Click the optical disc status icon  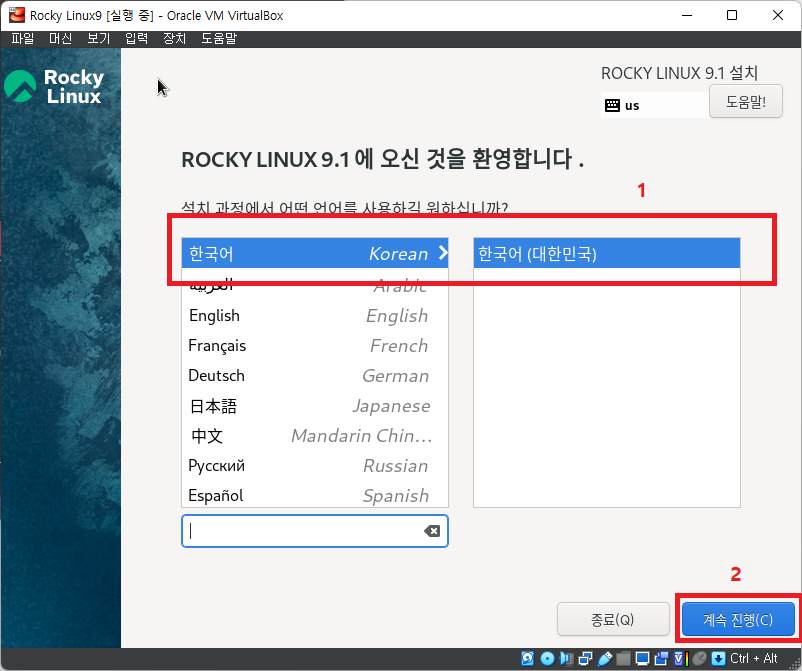coord(547,658)
